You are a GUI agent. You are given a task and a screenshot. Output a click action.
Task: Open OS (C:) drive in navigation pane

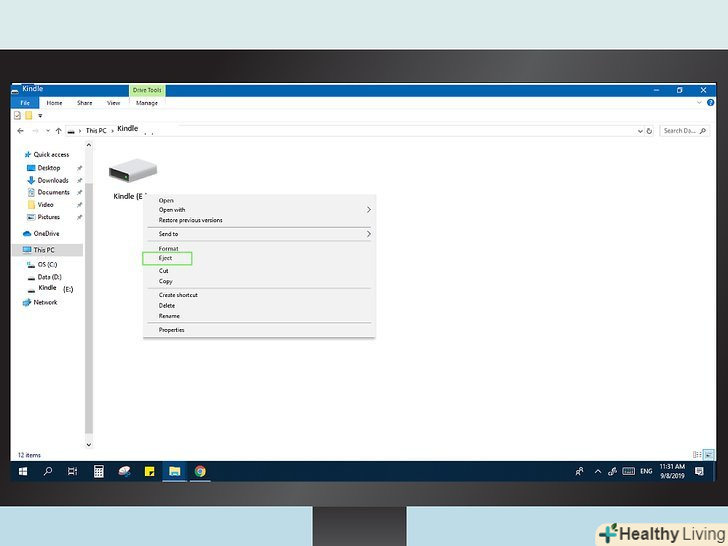[47, 264]
